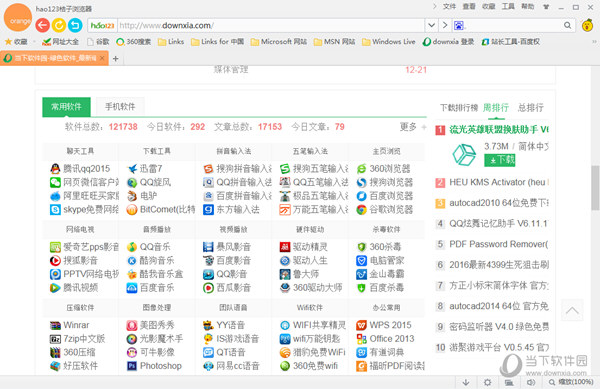Click the Winrar books icon
600x389 pixels.
pyautogui.click(x=55, y=325)
